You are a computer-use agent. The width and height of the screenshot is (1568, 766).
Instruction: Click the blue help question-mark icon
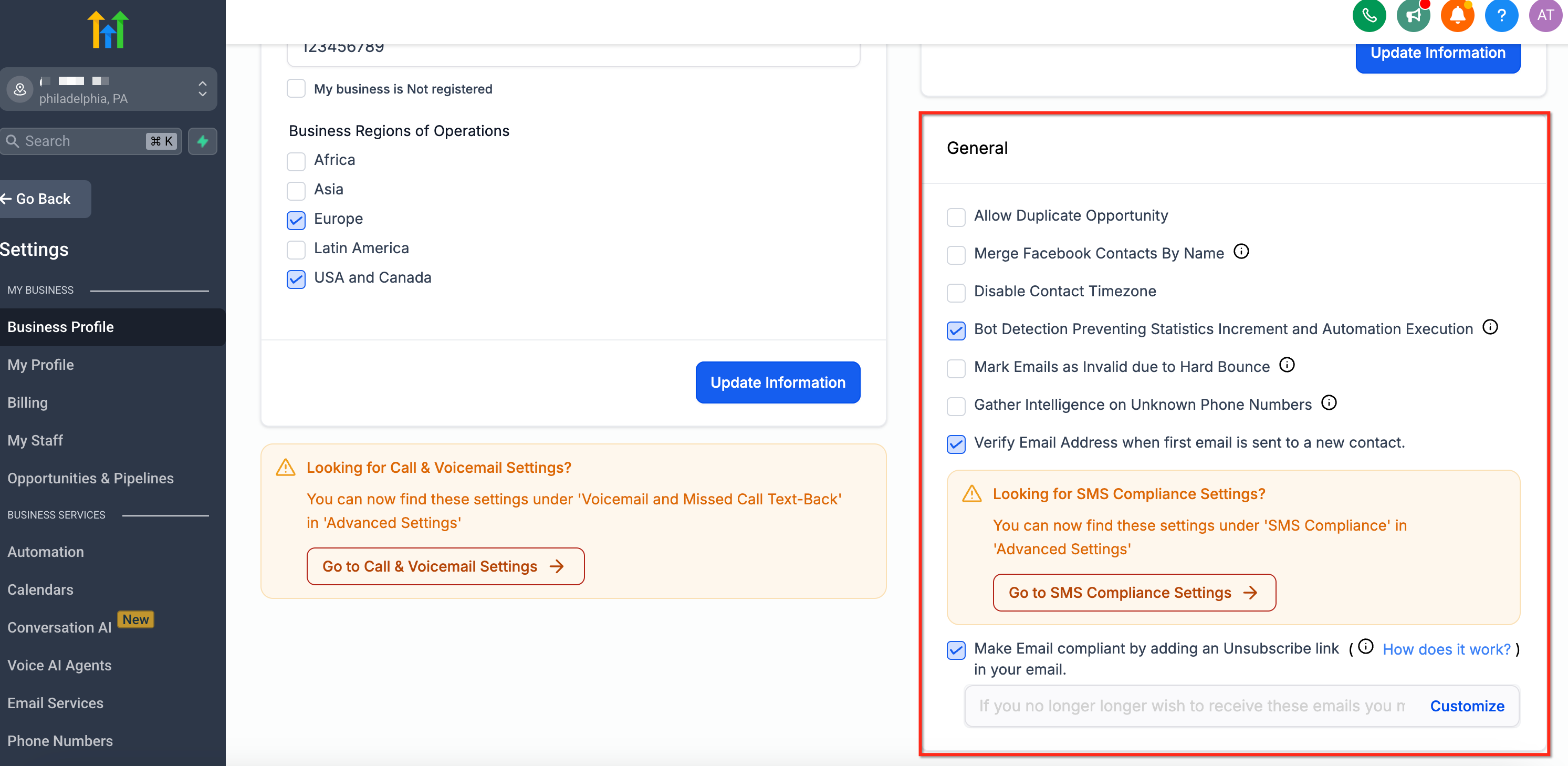1501,15
